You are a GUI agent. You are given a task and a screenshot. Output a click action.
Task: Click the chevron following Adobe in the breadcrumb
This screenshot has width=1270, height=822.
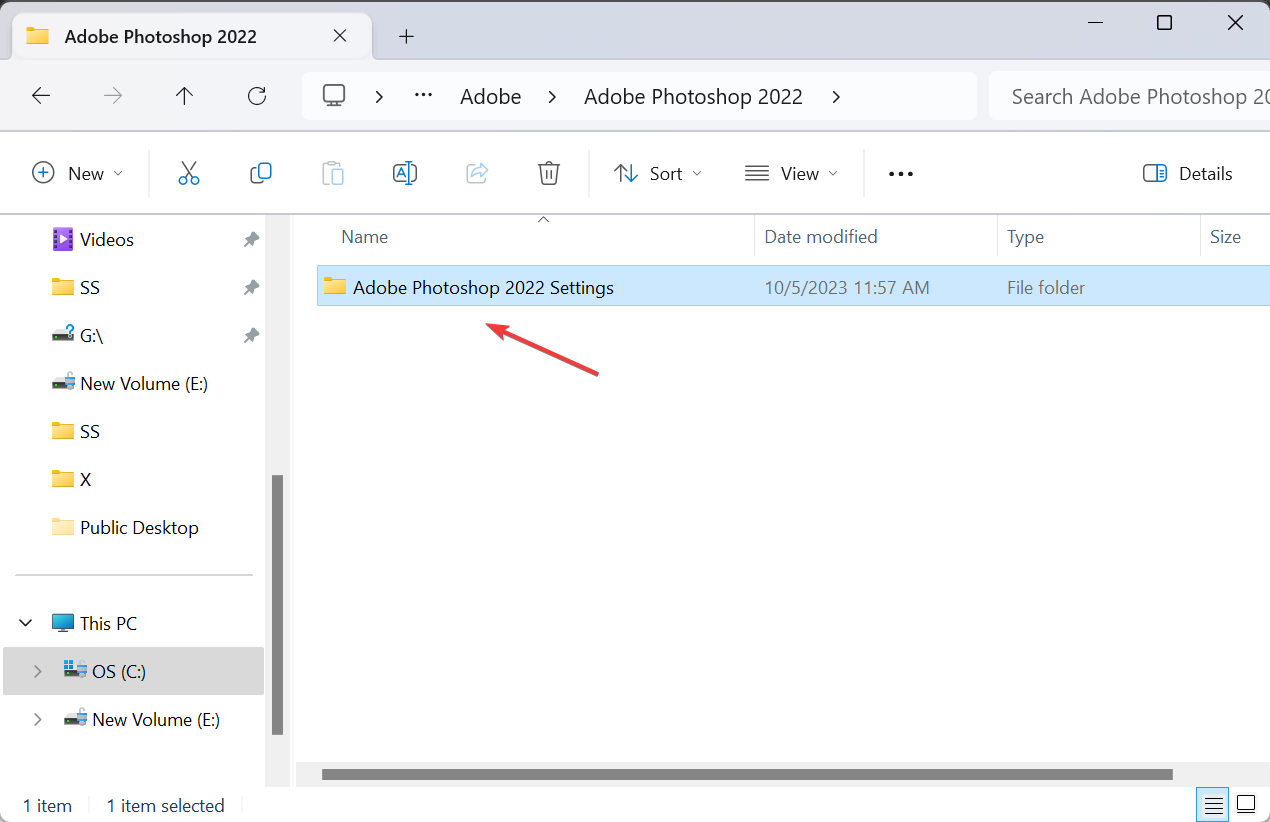pyautogui.click(x=552, y=96)
